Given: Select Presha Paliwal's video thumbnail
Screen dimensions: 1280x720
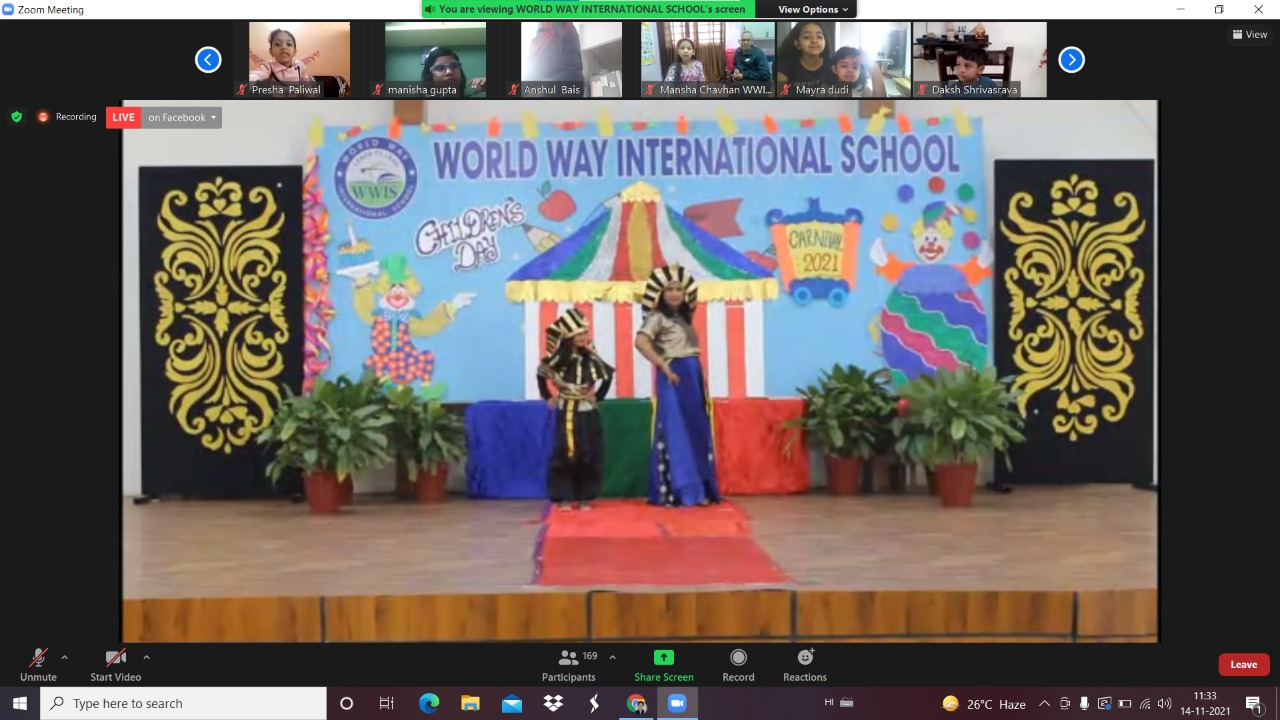Looking at the screenshot, I should tap(299, 59).
